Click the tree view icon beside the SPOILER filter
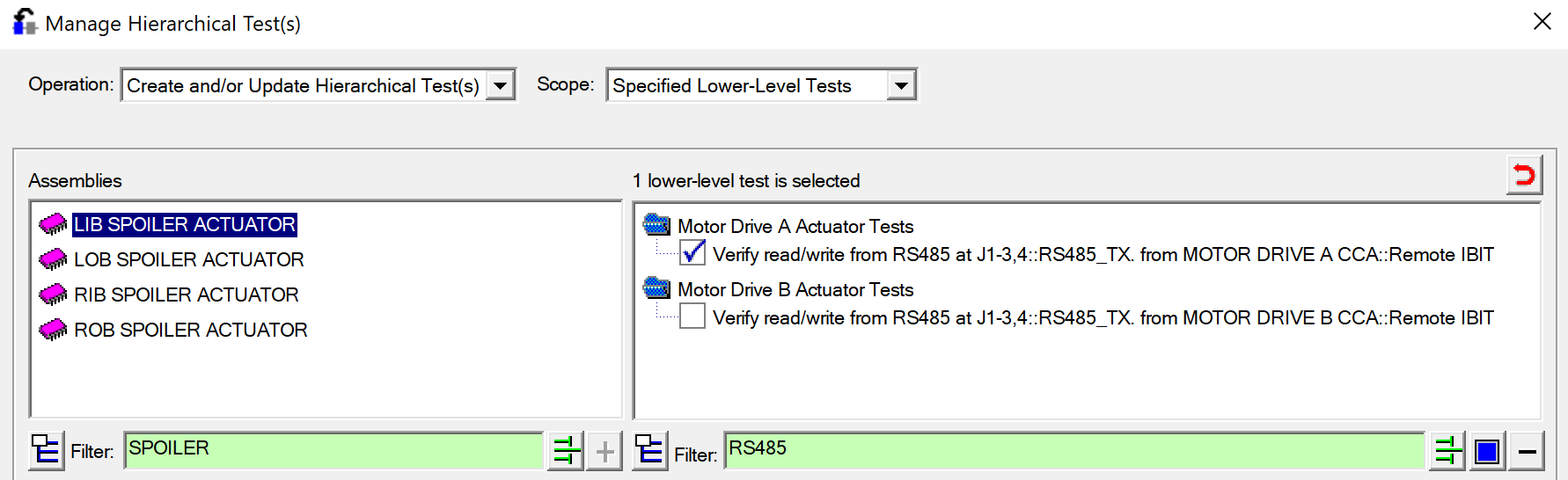This screenshot has width=1568, height=480. coord(46,451)
